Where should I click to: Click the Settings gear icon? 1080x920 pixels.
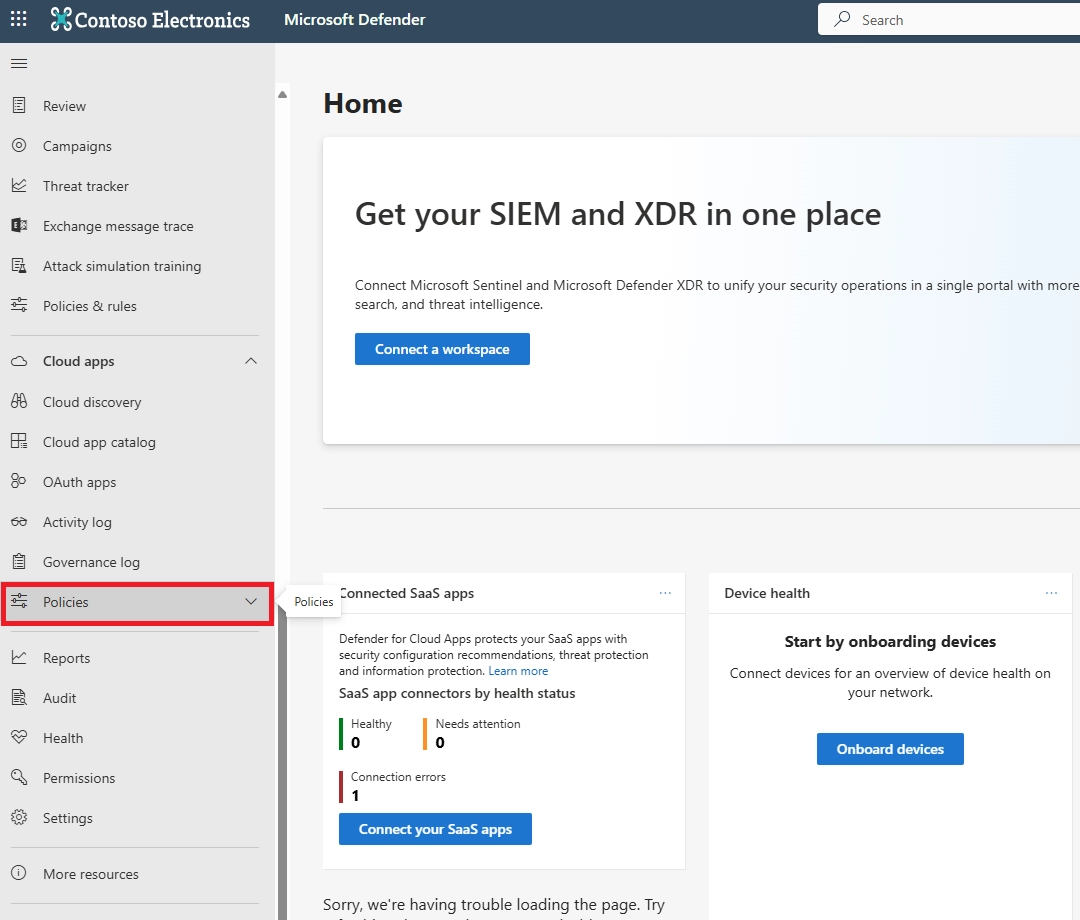pos(19,817)
